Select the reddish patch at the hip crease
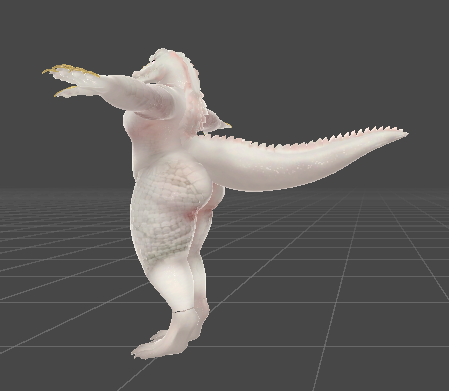This screenshot has width=449, height=391. (x=190, y=215)
